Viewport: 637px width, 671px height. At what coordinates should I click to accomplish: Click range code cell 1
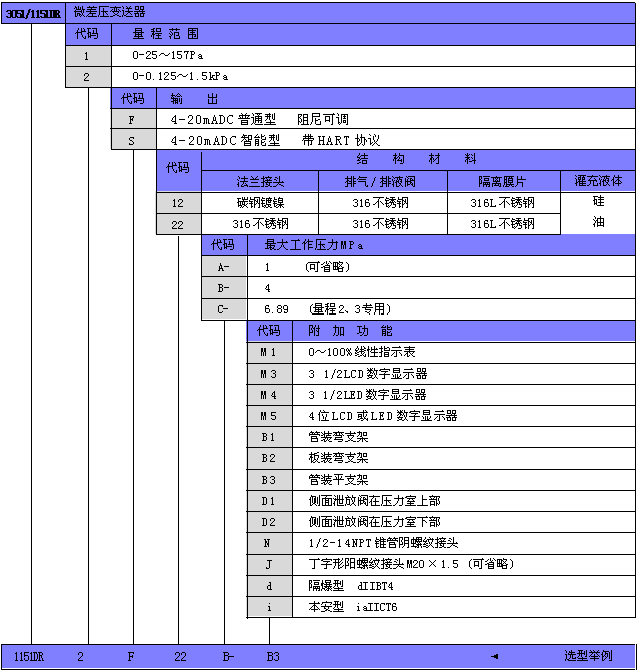(x=88, y=56)
